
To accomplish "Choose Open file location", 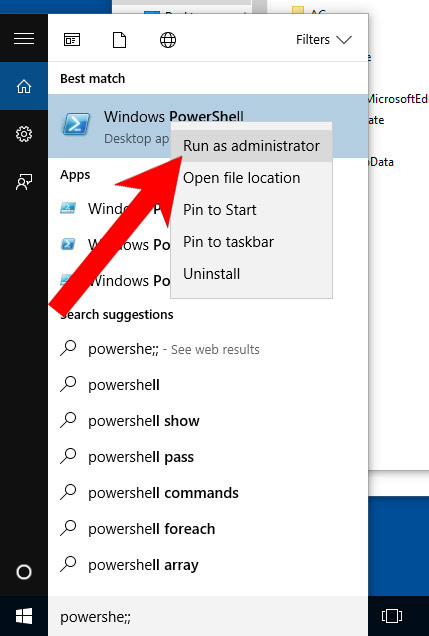I will (x=251, y=178).
